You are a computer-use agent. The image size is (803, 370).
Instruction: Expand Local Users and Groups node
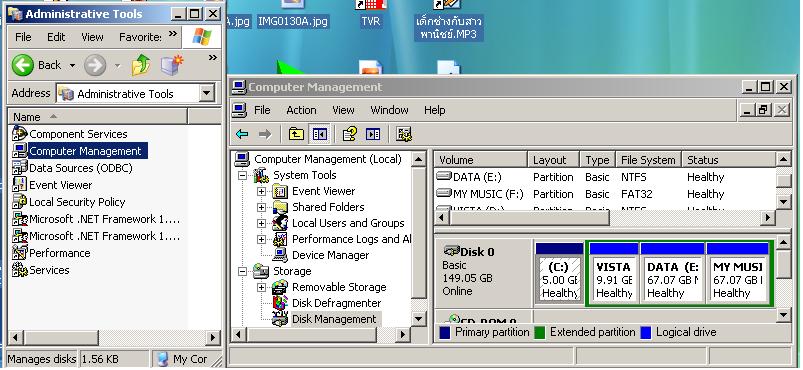[261, 223]
